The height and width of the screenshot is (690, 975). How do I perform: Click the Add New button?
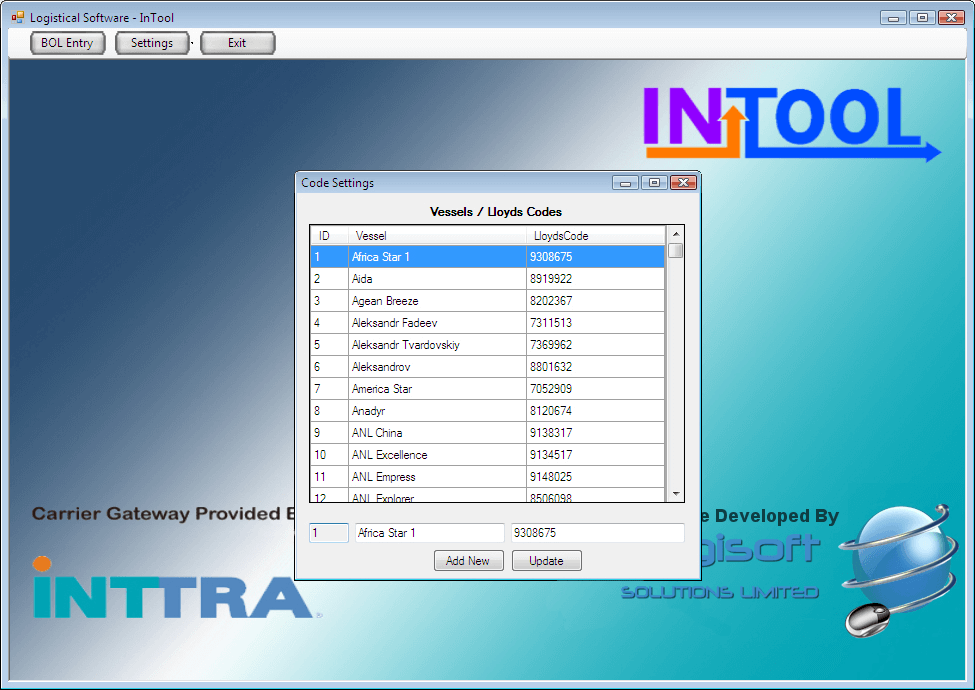coord(468,561)
